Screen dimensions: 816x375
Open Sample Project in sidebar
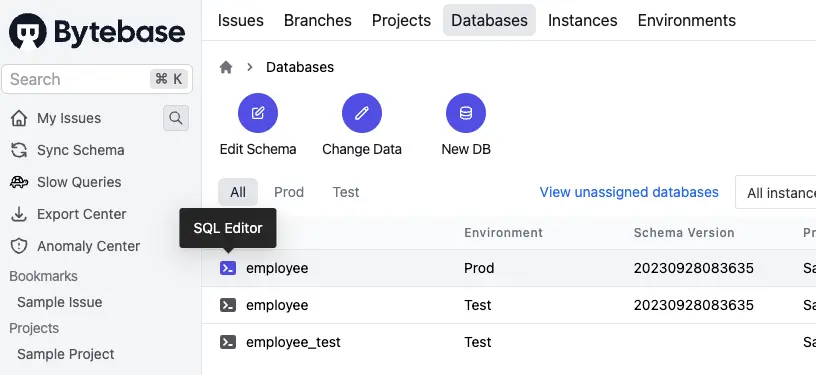(x=66, y=354)
